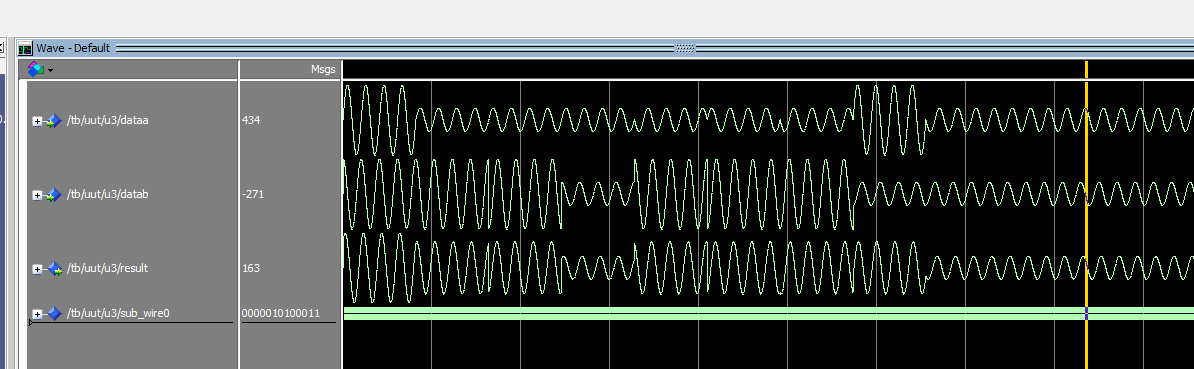Select the /tb/uut/u3/datab signal name
The width and height of the screenshot is (1194, 369).
[107, 195]
